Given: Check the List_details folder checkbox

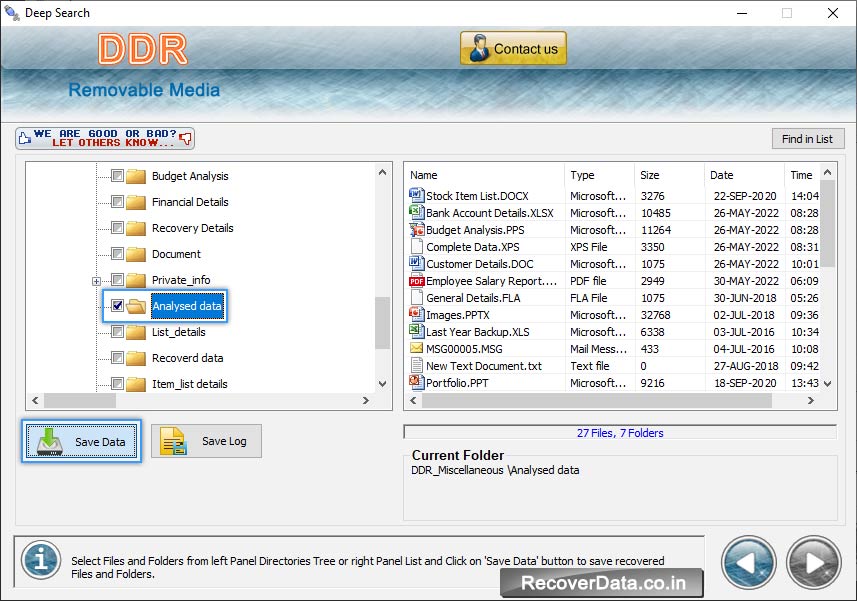Looking at the screenshot, I should (117, 331).
